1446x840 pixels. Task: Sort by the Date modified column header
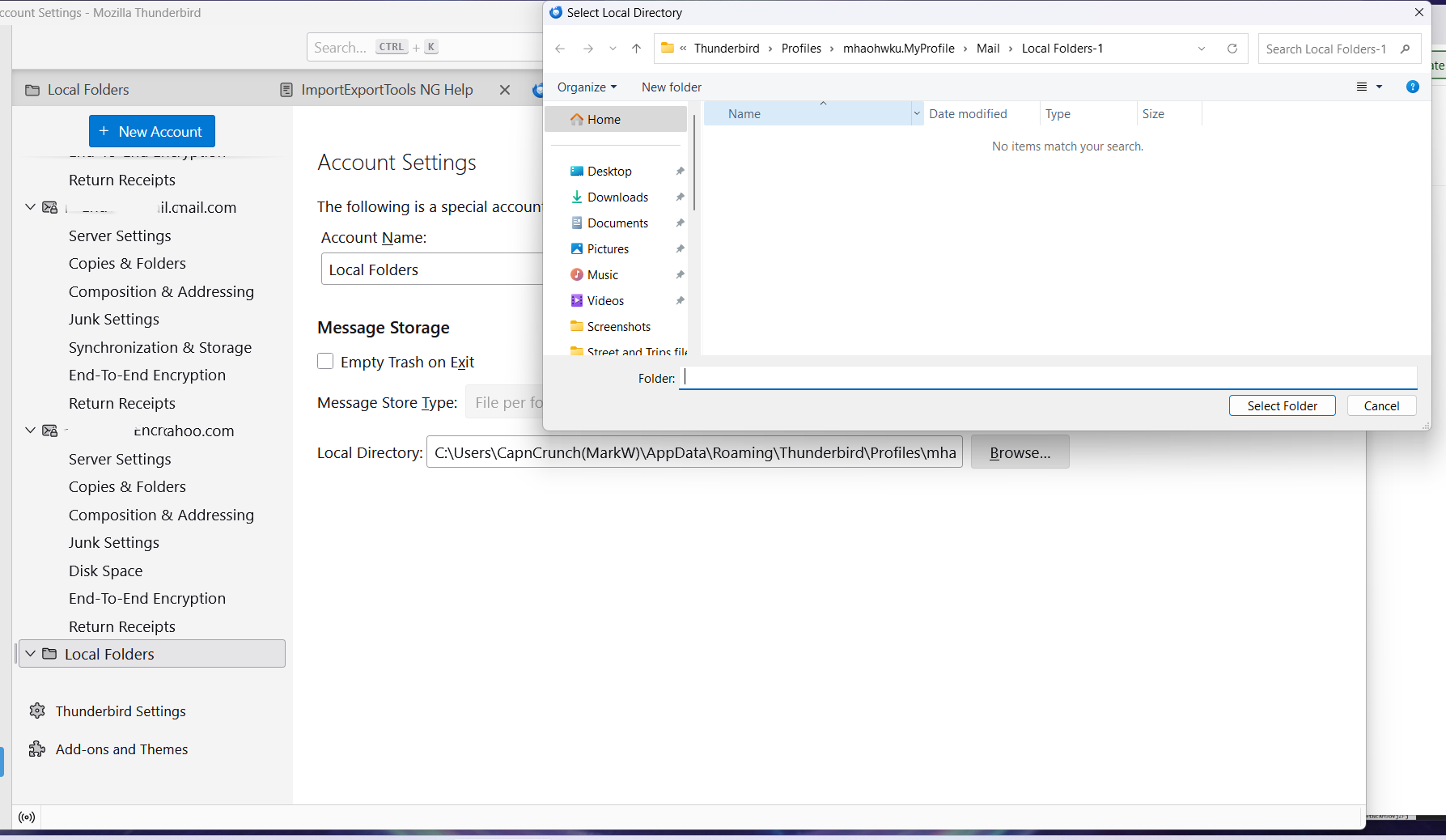968,114
